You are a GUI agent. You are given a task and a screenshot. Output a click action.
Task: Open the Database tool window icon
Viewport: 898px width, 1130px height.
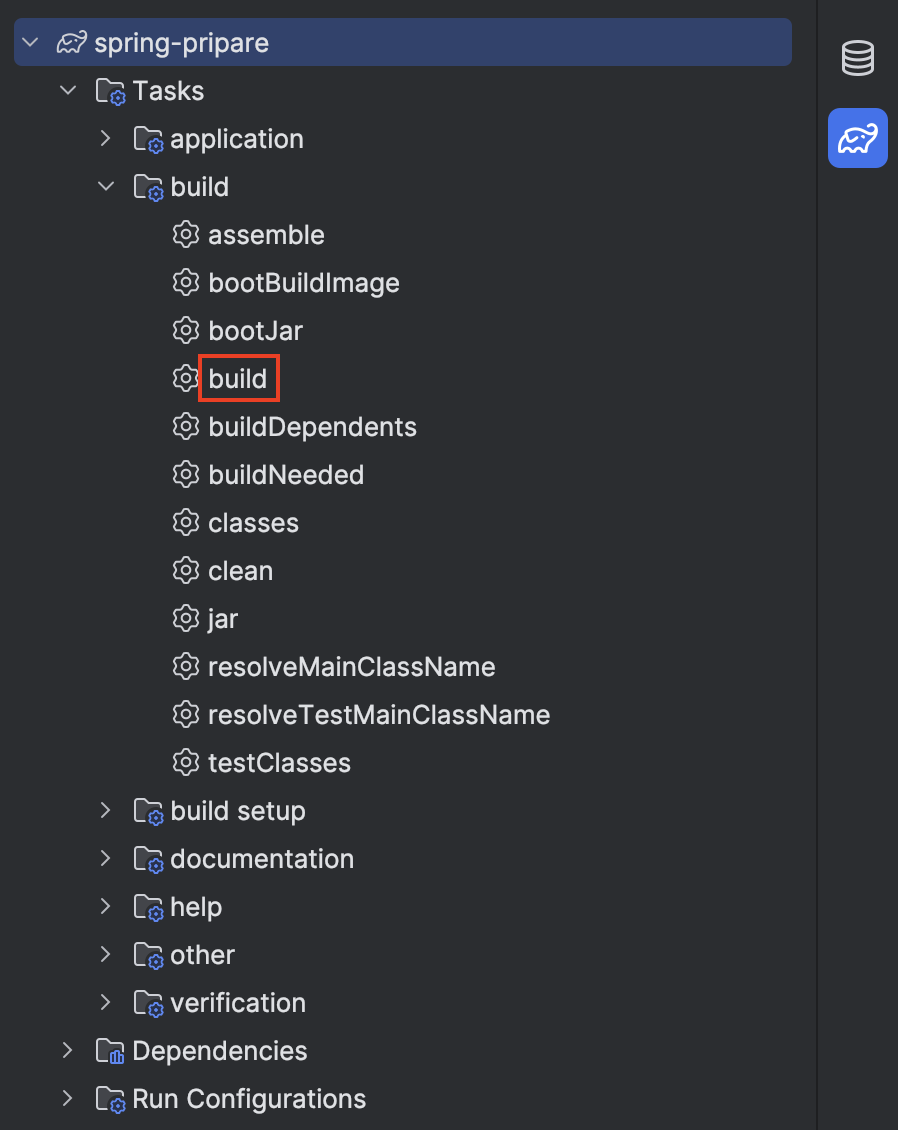click(x=857, y=59)
